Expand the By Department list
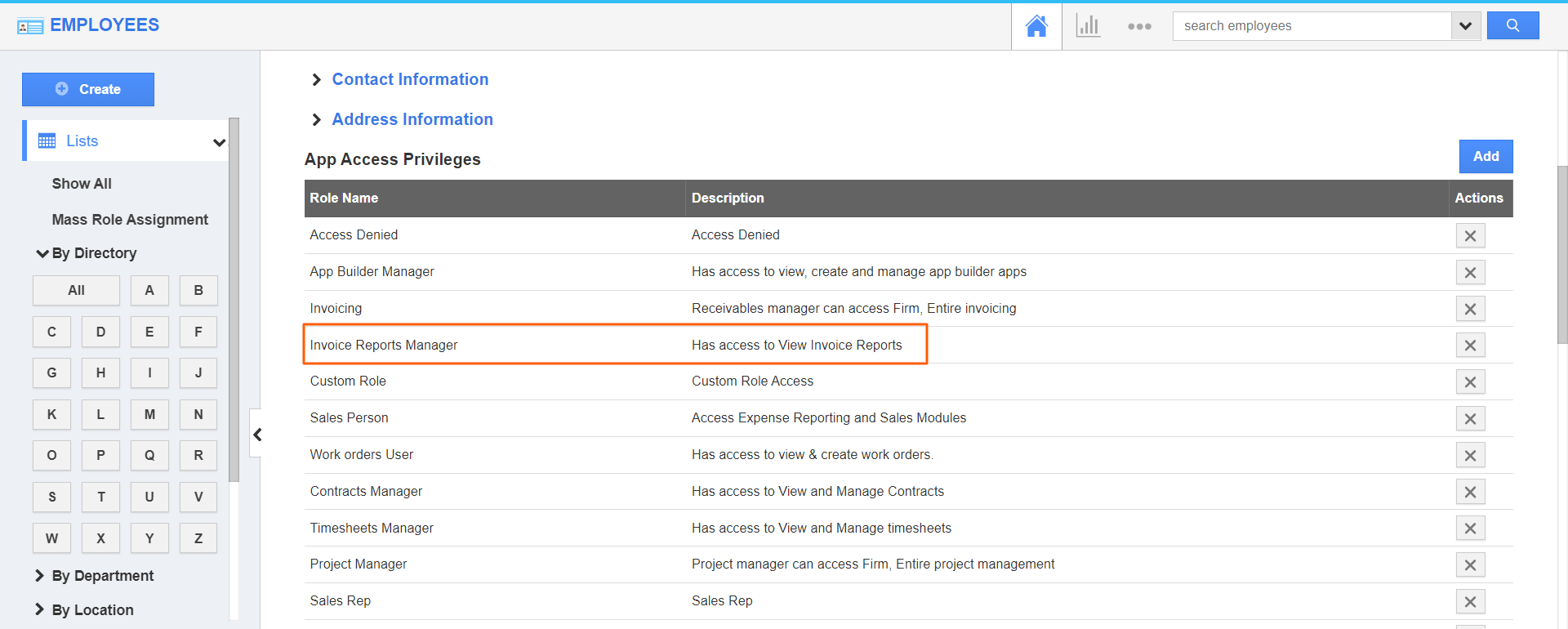This screenshot has width=1568, height=629. point(102,576)
